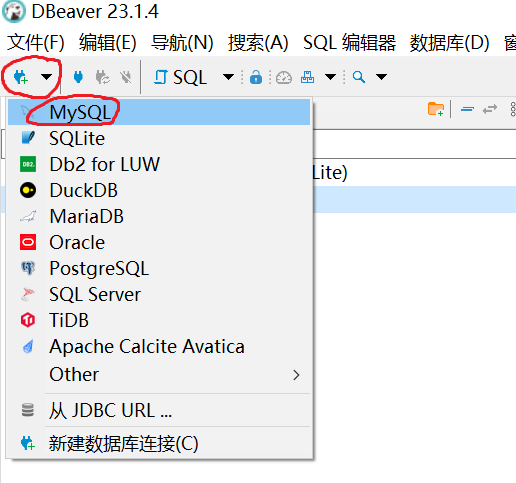Click the magnifier search icon
This screenshot has height=483, width=516.
pyautogui.click(x=359, y=77)
